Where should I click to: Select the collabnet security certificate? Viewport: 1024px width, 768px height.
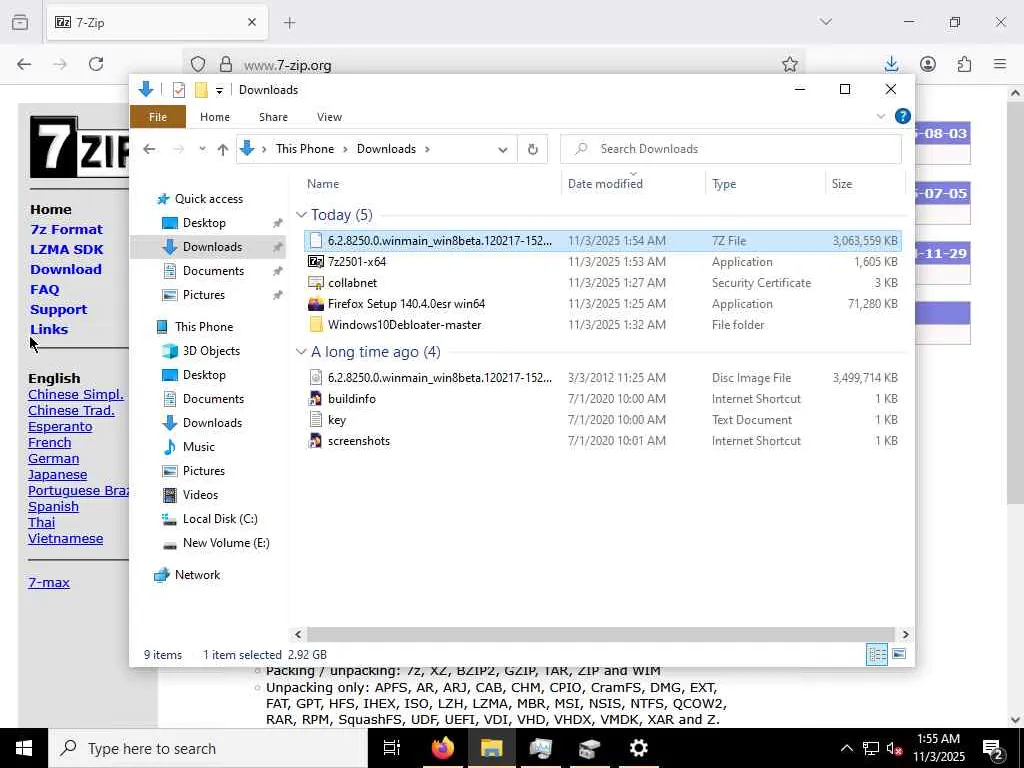pyautogui.click(x=603, y=283)
